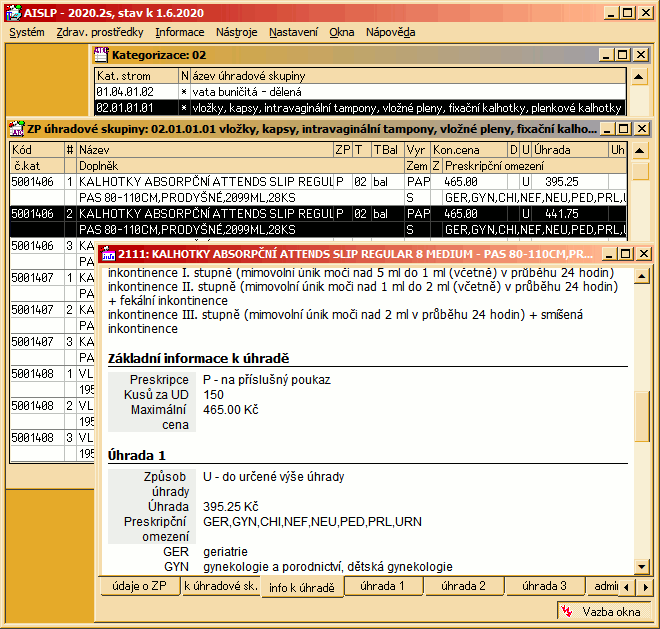Switch to the k úhradové sk. tab

pyautogui.click(x=221, y=586)
